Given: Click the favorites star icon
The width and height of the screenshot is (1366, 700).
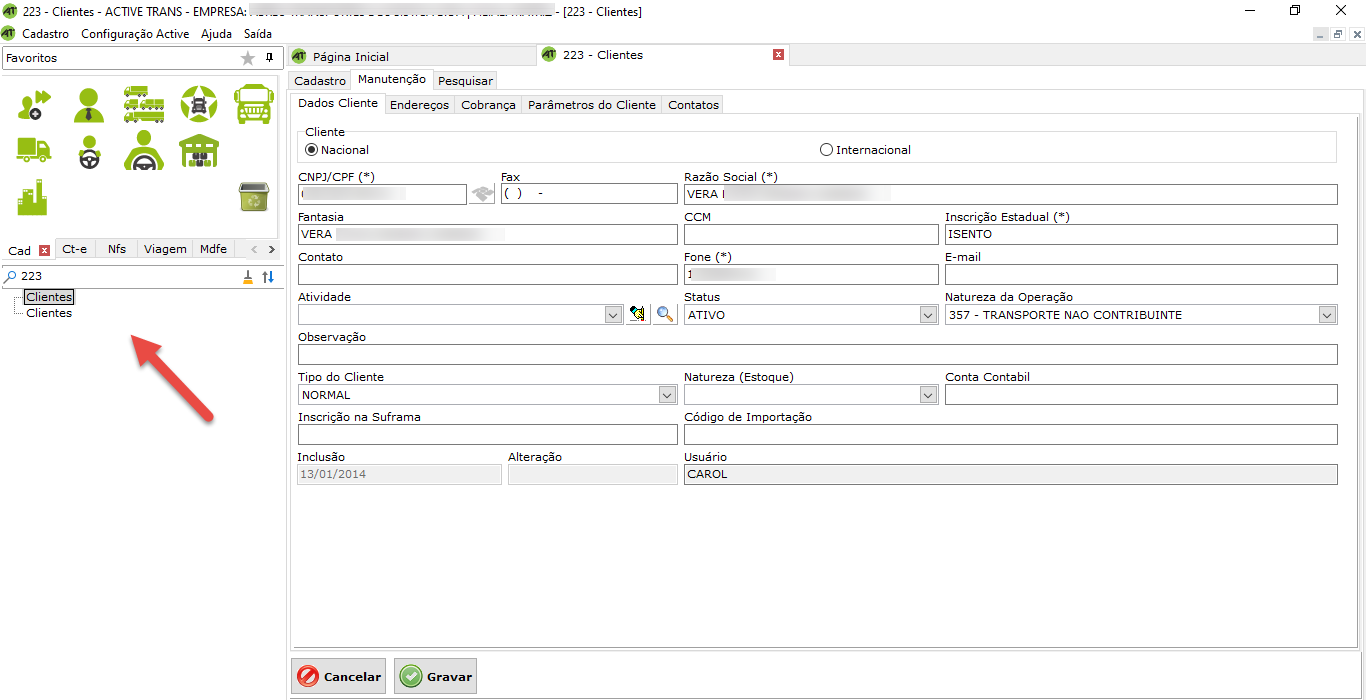Looking at the screenshot, I should tap(248, 59).
